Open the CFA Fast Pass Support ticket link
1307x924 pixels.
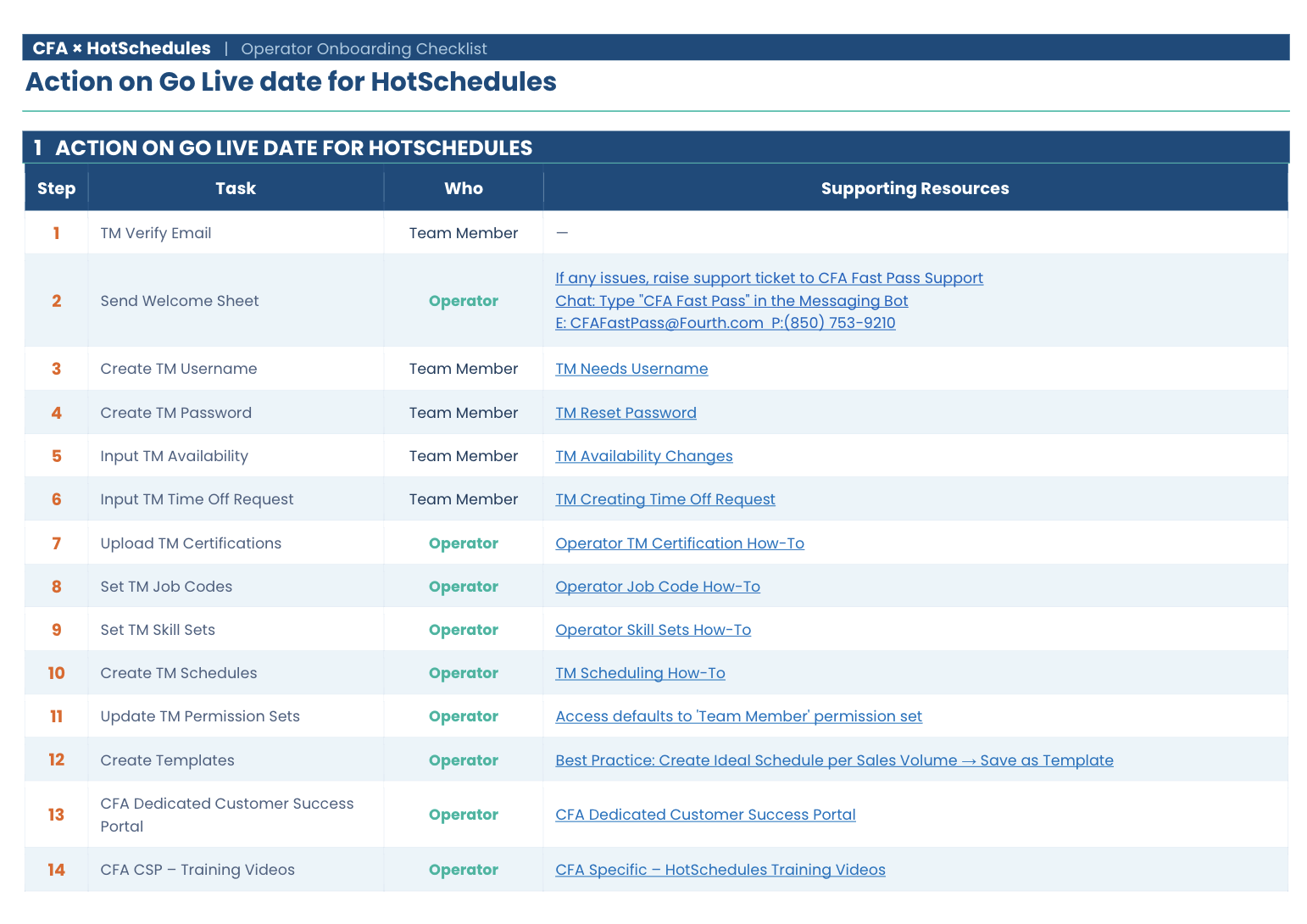point(769,278)
